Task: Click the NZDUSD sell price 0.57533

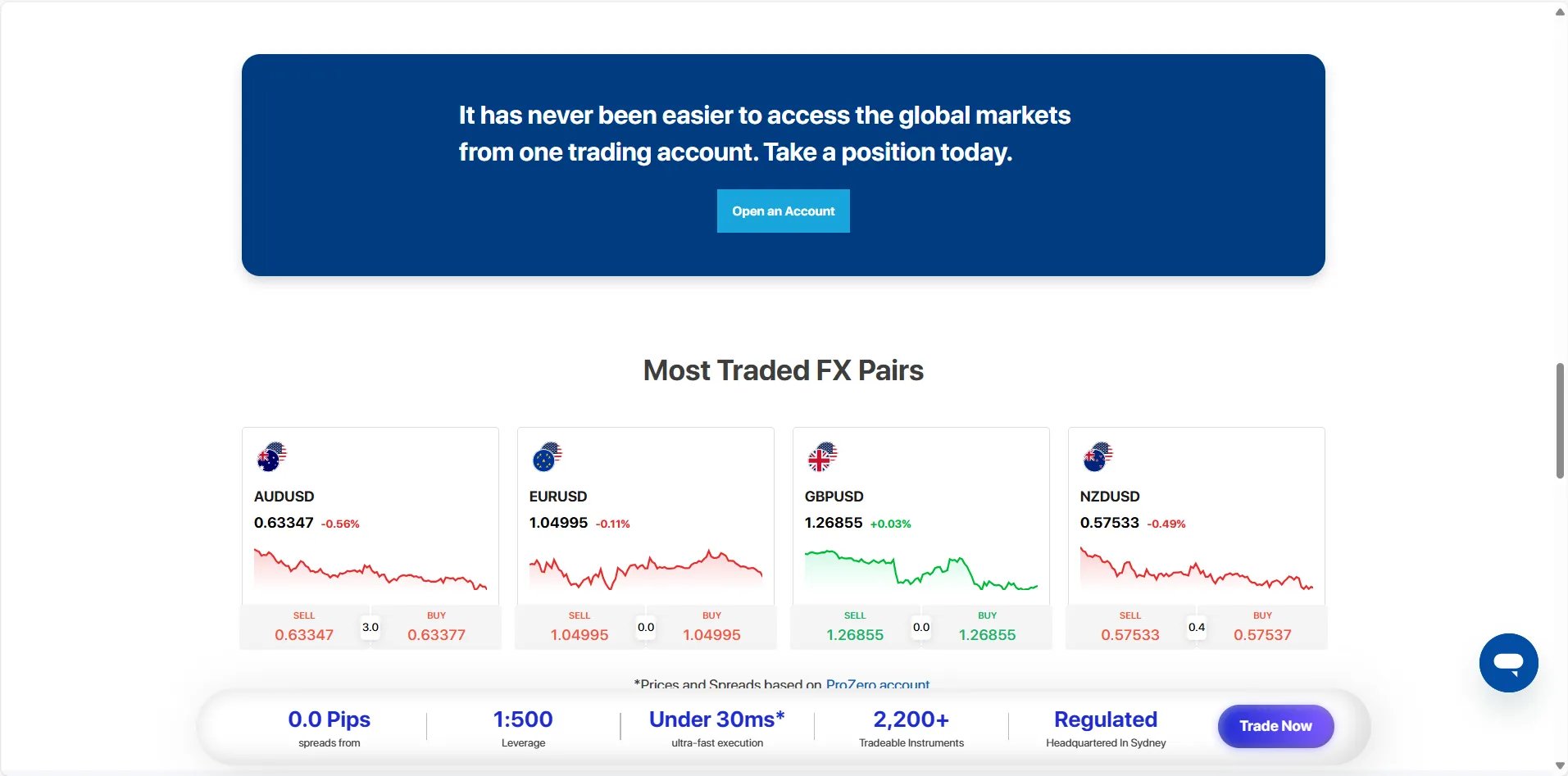Action: (x=1130, y=635)
